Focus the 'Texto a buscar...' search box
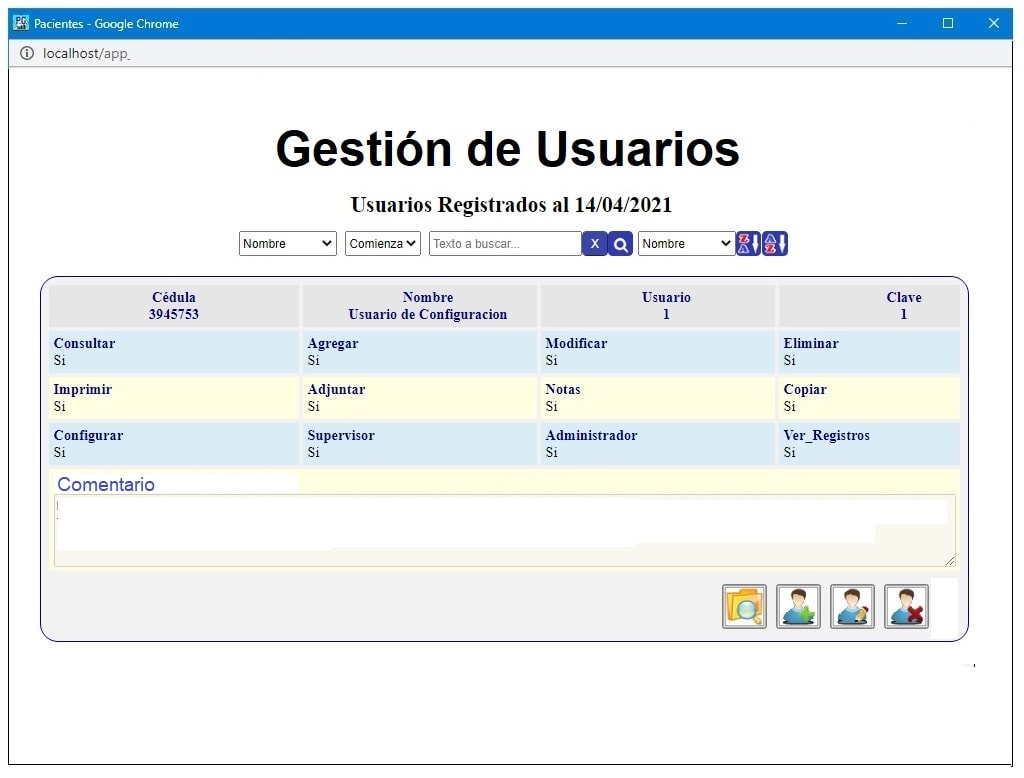Image resolution: width=1024 pixels, height=778 pixels. point(505,244)
